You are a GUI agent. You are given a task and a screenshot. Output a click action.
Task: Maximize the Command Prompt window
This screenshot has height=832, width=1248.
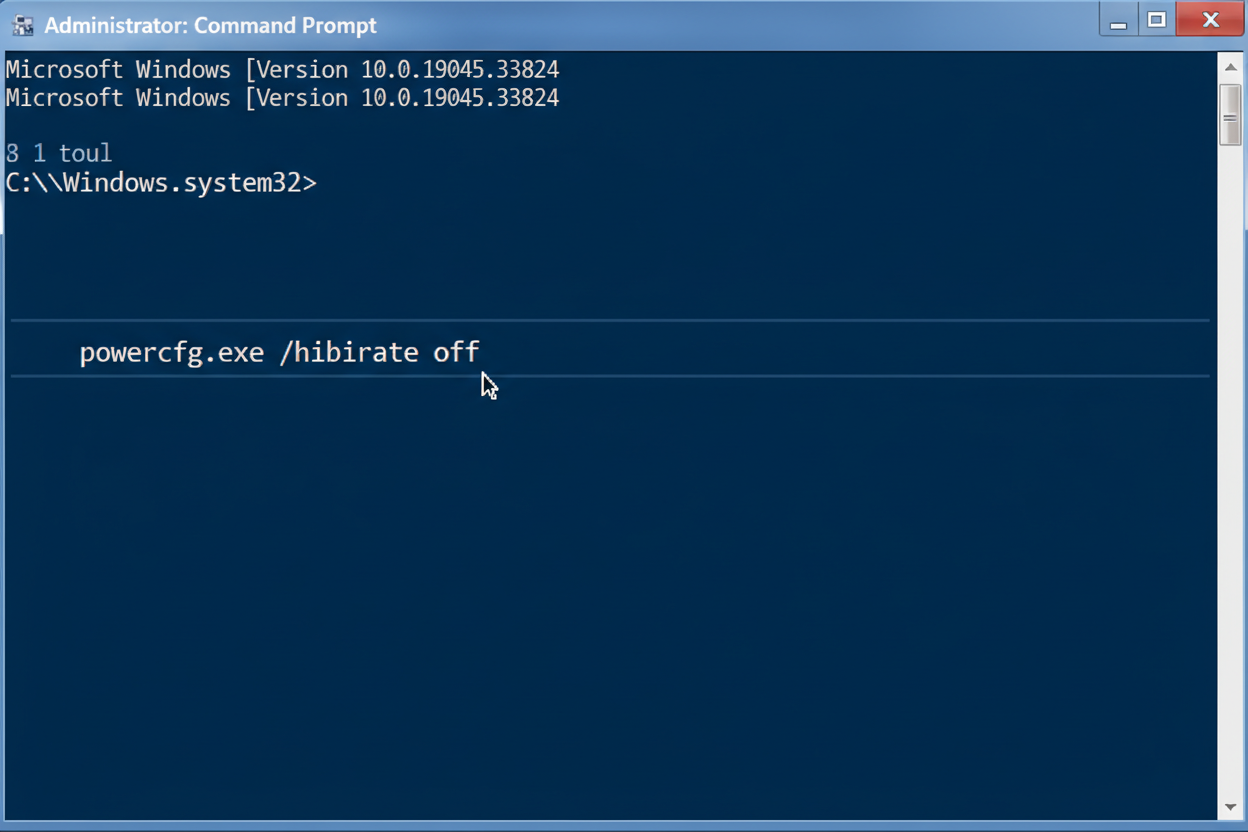point(1157,20)
